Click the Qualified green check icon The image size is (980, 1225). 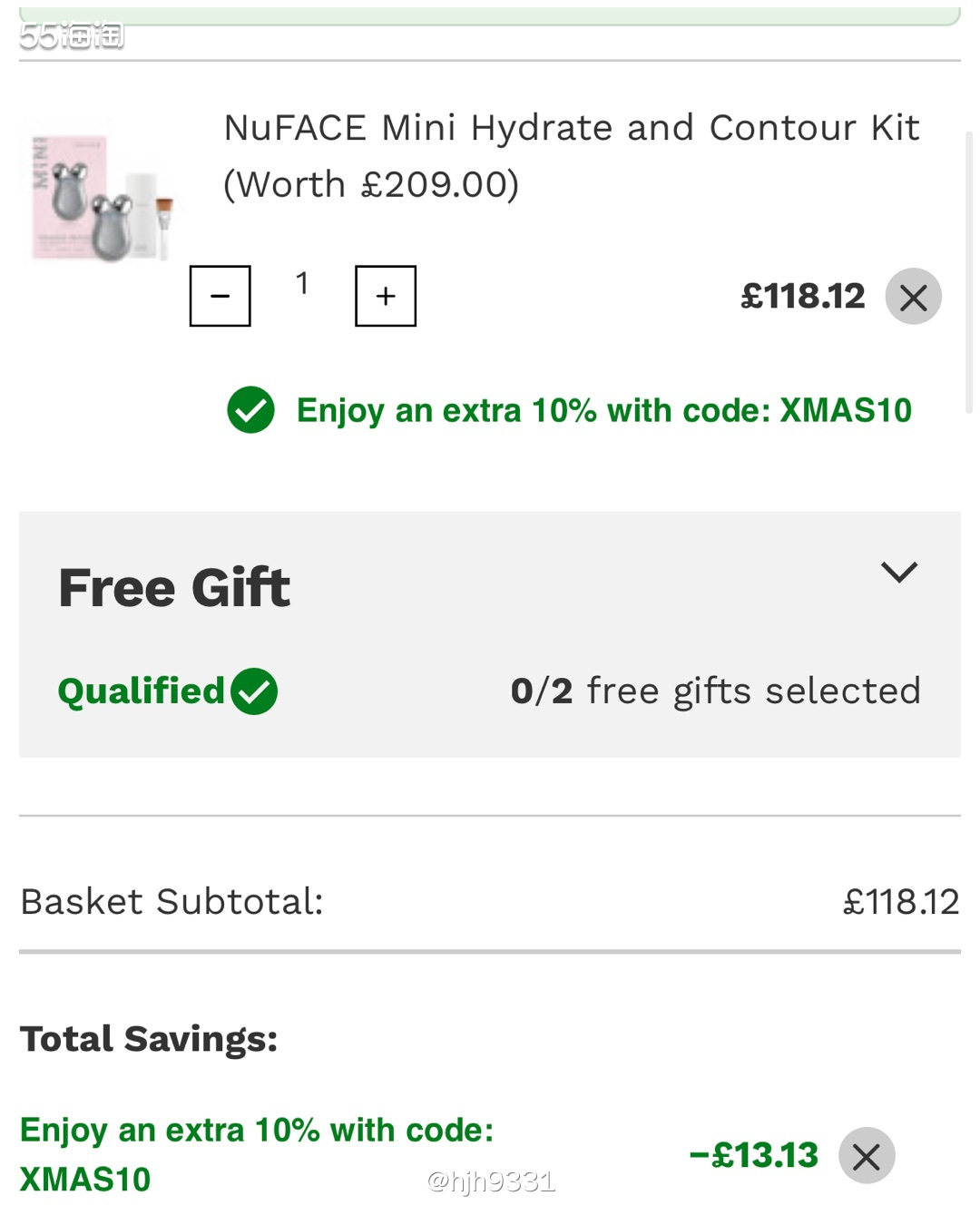tap(254, 691)
